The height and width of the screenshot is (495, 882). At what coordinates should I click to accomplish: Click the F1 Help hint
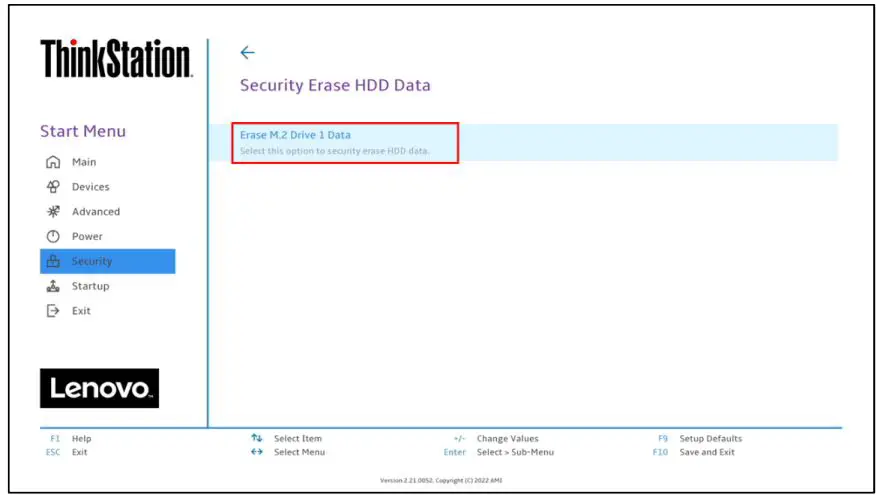click(x=70, y=438)
